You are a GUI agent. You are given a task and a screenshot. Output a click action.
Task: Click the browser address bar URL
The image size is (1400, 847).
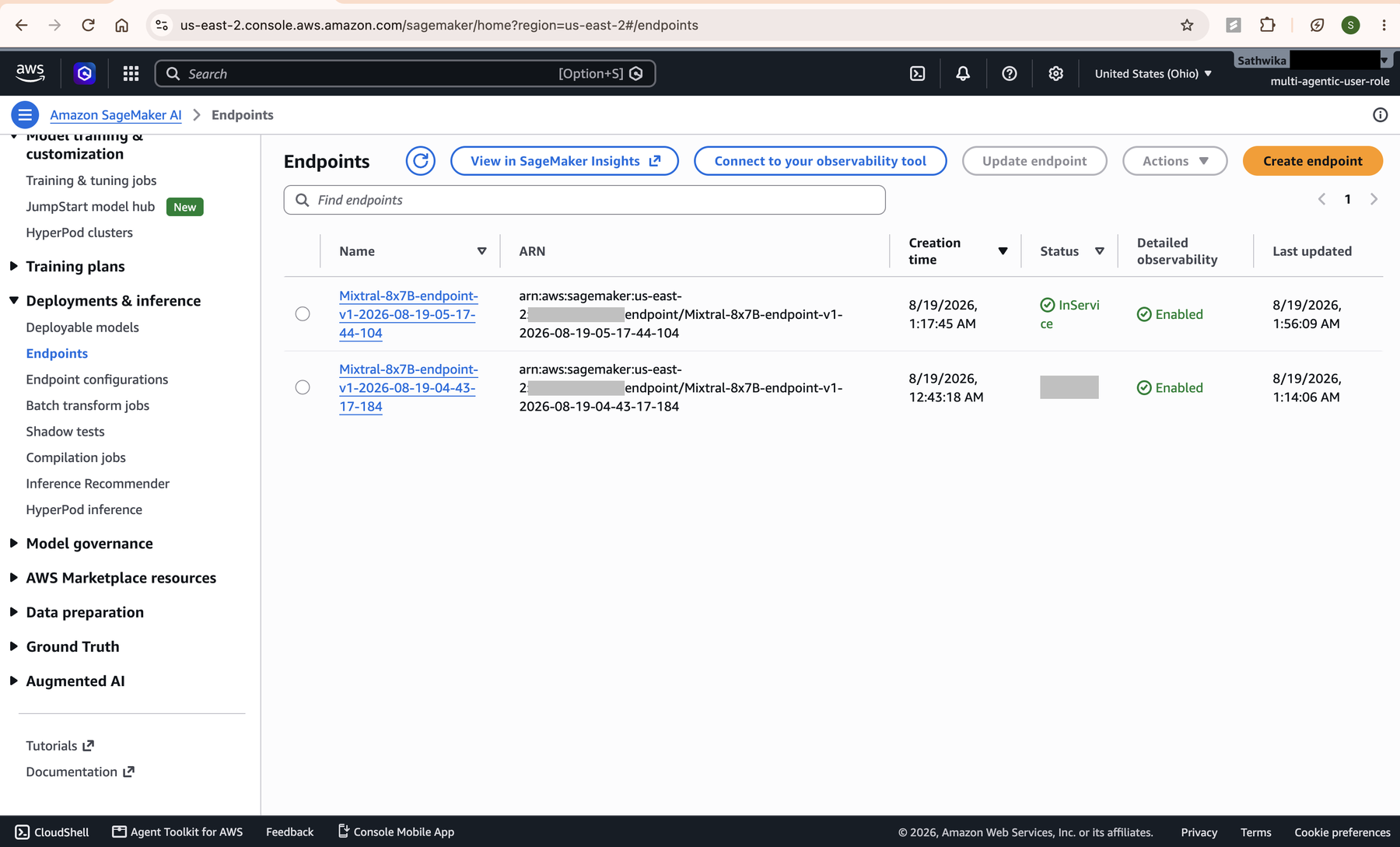(439, 25)
